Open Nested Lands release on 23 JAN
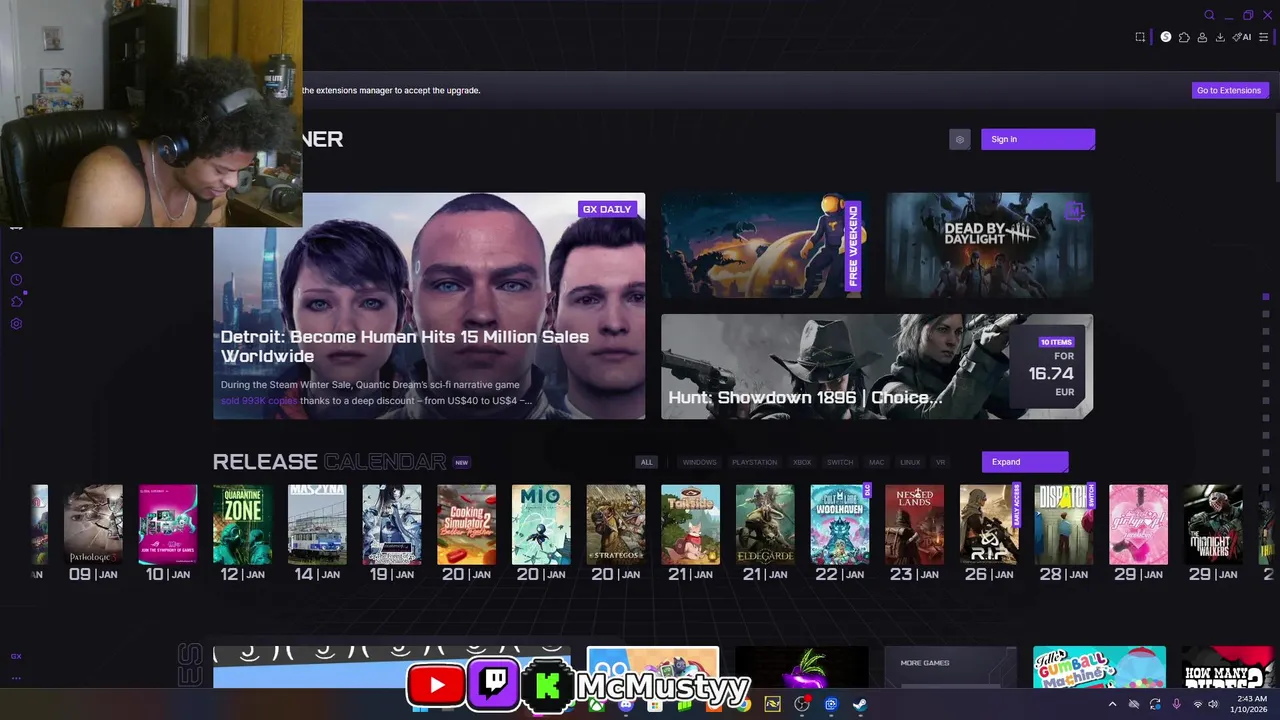Viewport: 1280px width, 720px height. pos(914,524)
